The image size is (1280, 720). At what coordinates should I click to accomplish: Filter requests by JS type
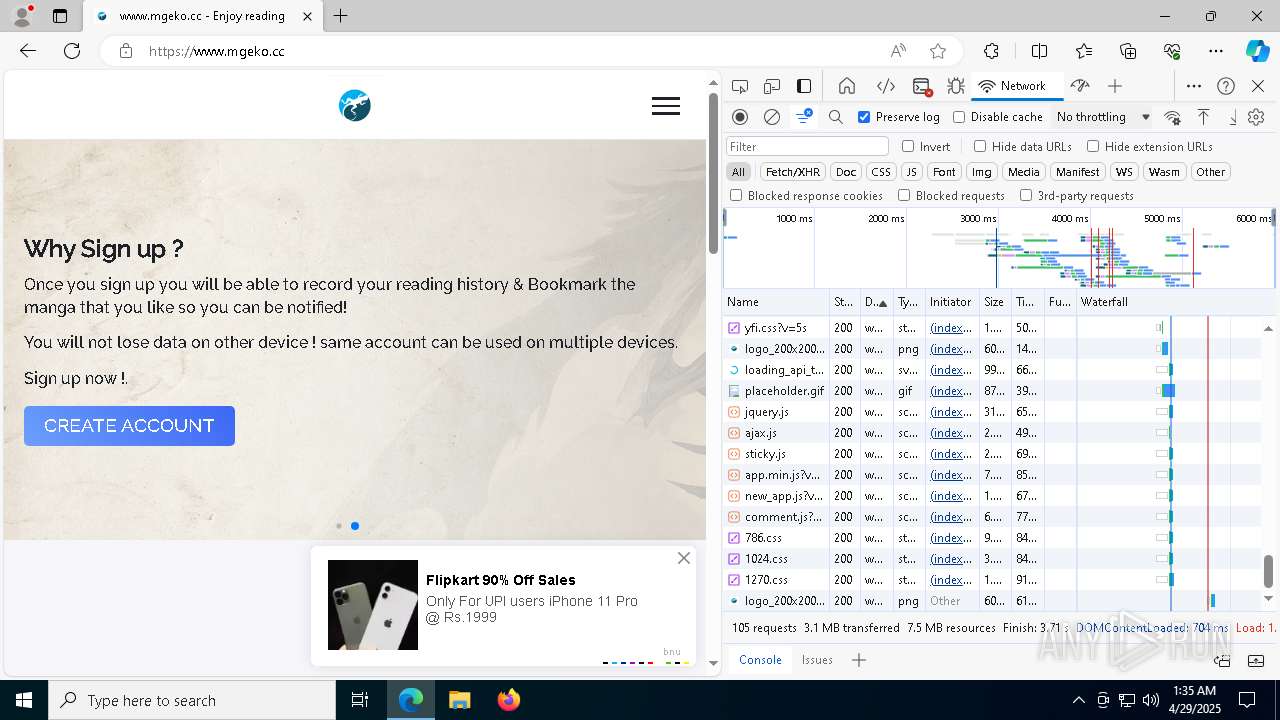point(911,172)
